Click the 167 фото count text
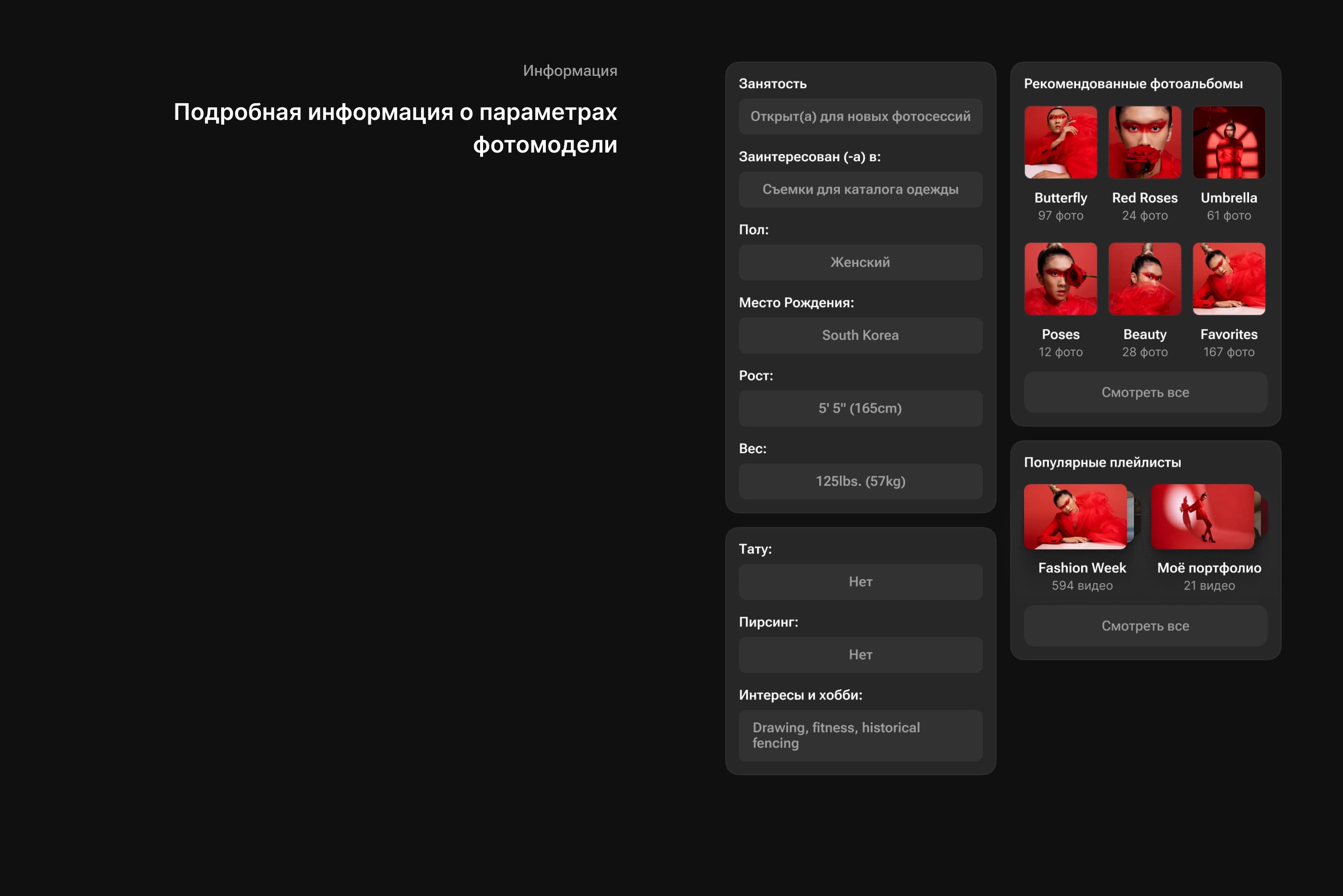 pos(1229,352)
